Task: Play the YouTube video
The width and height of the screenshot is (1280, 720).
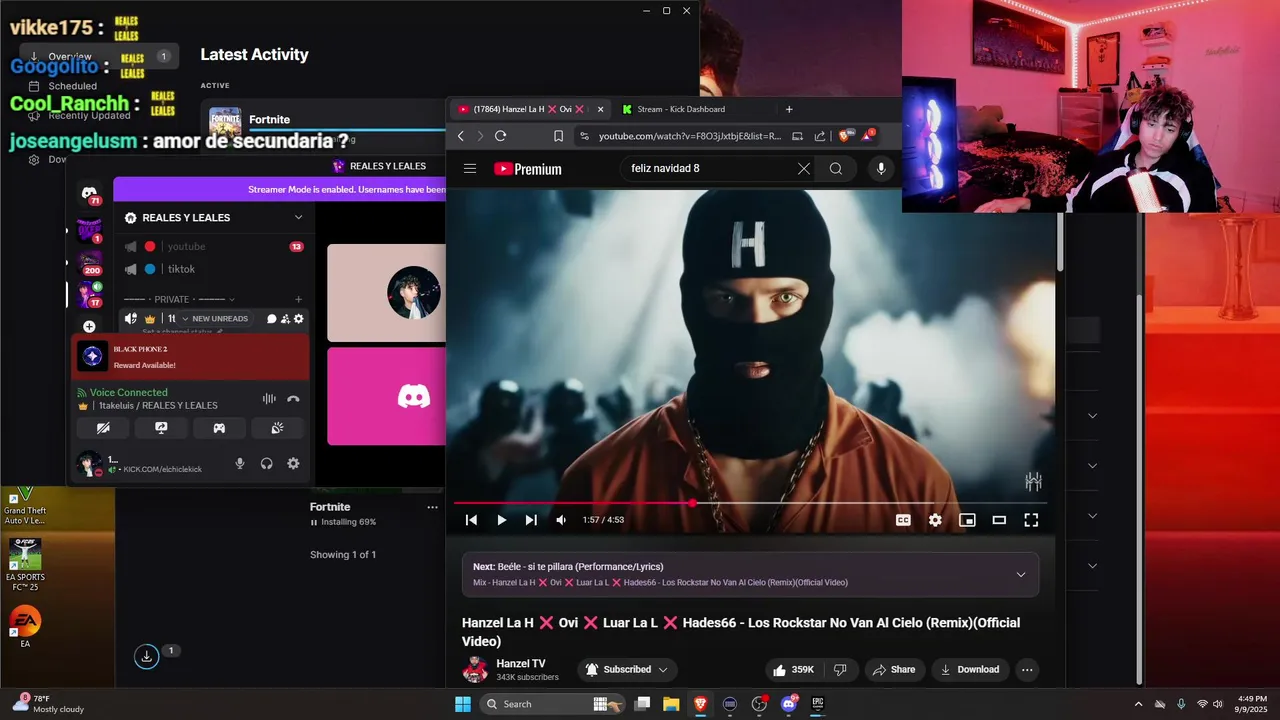Action: (x=502, y=520)
